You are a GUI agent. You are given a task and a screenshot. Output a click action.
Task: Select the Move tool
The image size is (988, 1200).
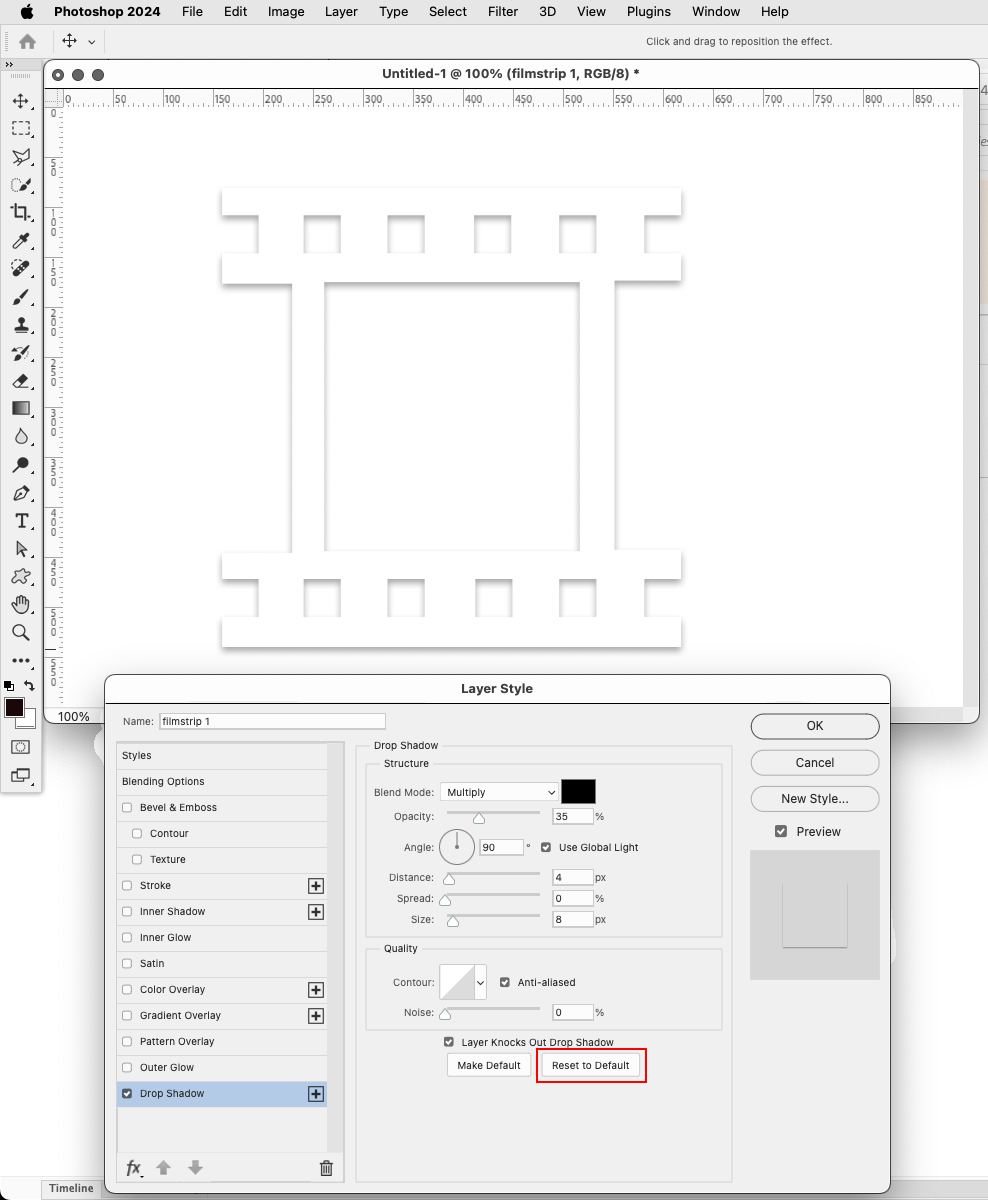(21, 100)
